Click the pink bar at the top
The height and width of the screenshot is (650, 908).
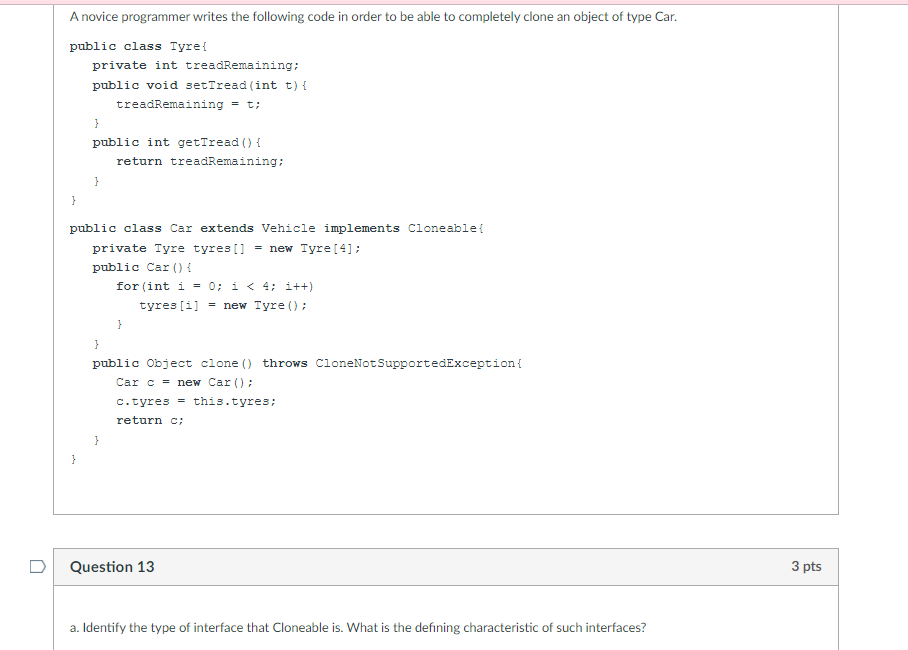454,3
